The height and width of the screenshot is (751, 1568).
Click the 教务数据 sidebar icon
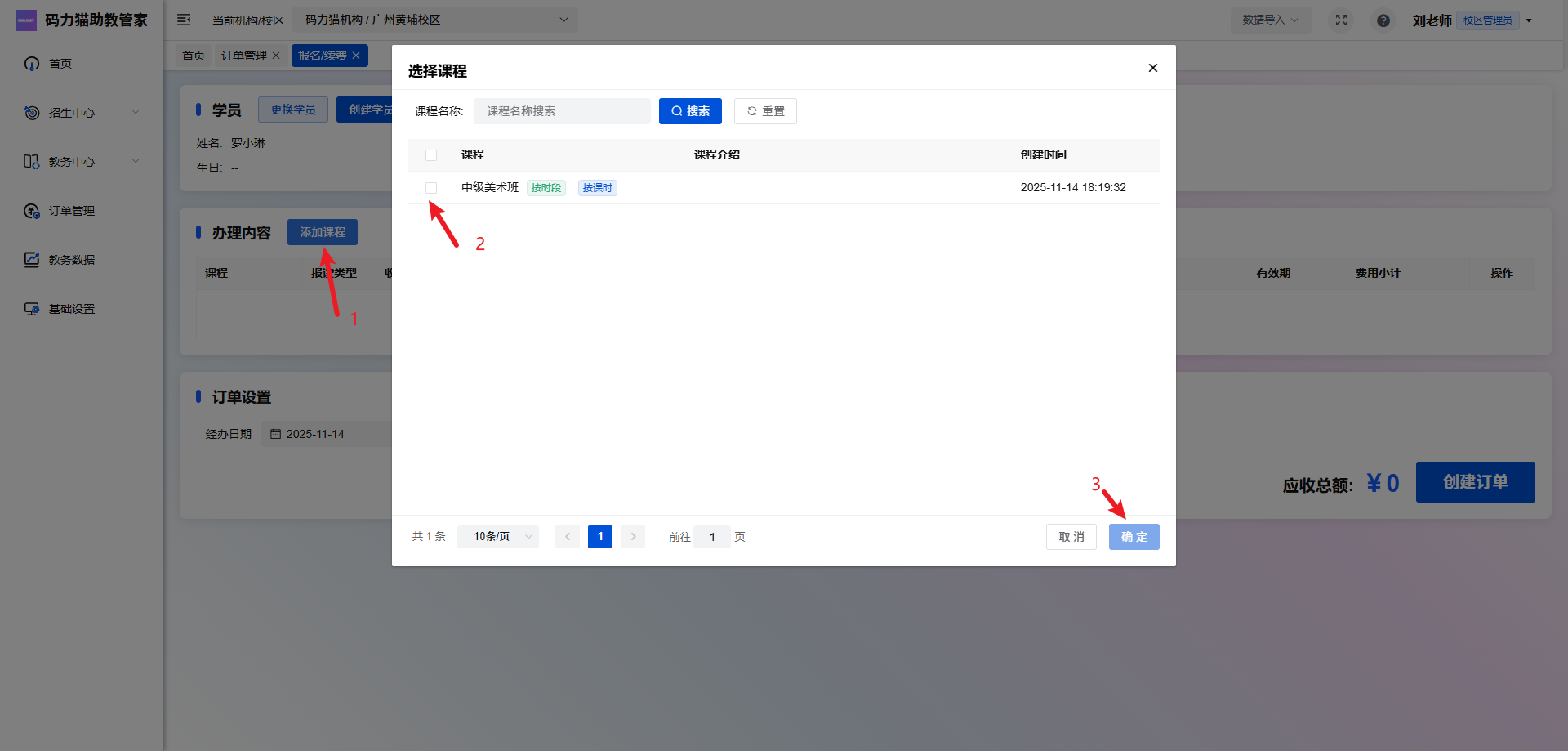click(x=32, y=260)
